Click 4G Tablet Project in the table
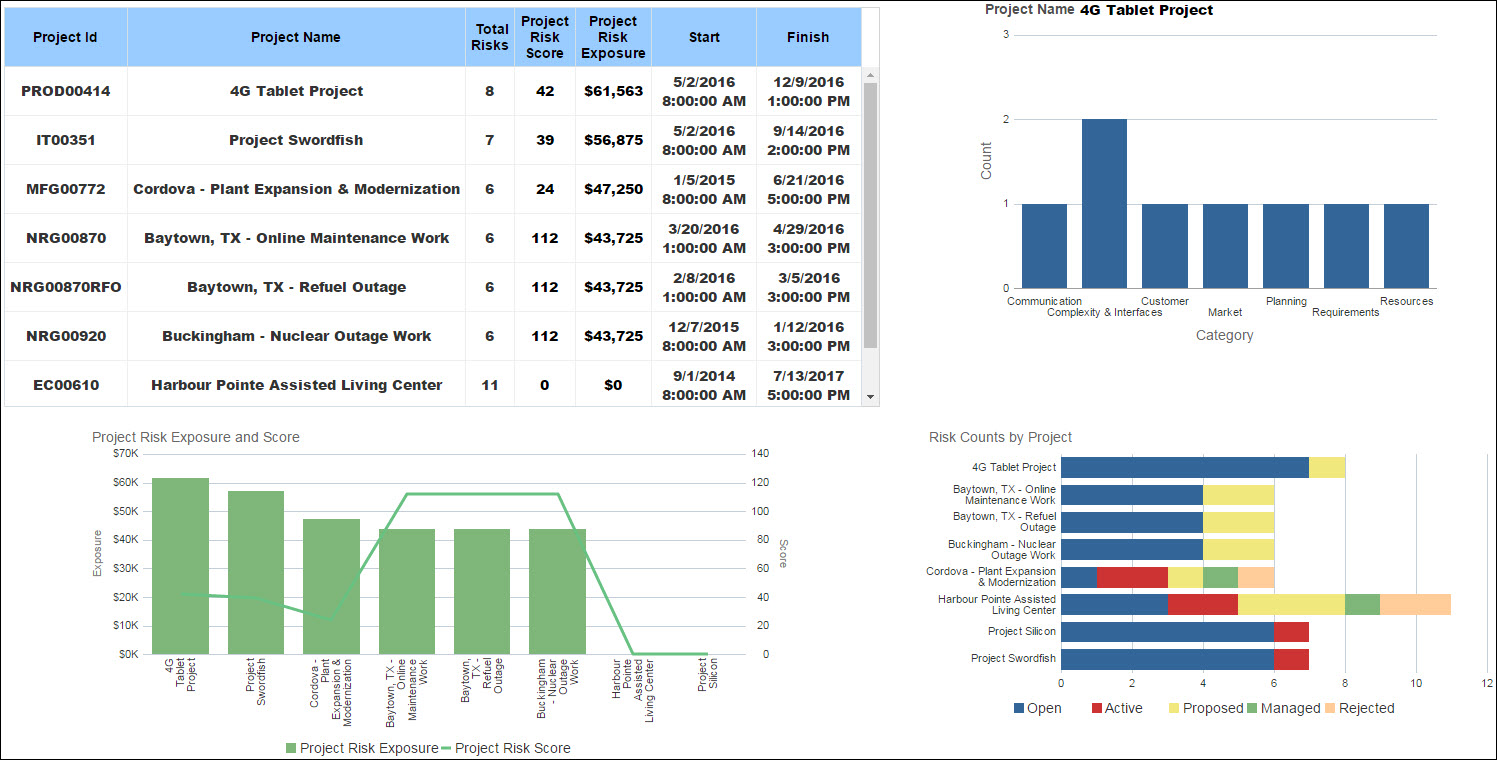Viewport: 1497px width, 760px height. point(296,91)
